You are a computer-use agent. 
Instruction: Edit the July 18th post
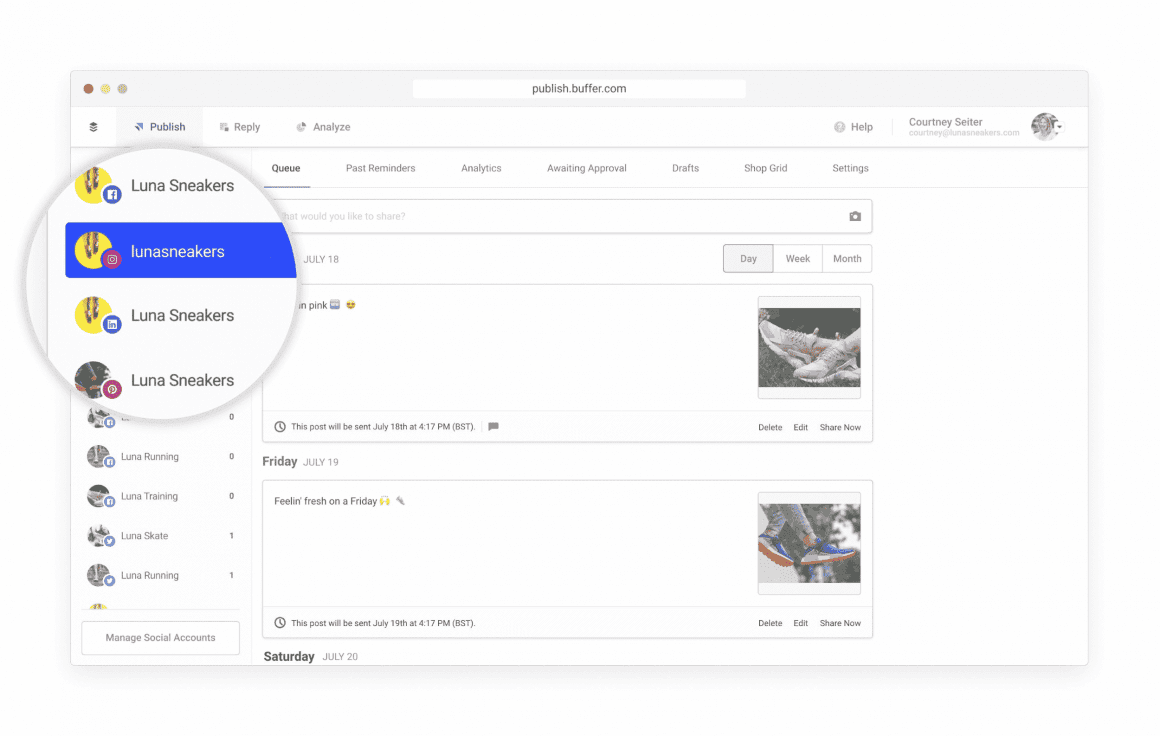[x=800, y=428]
